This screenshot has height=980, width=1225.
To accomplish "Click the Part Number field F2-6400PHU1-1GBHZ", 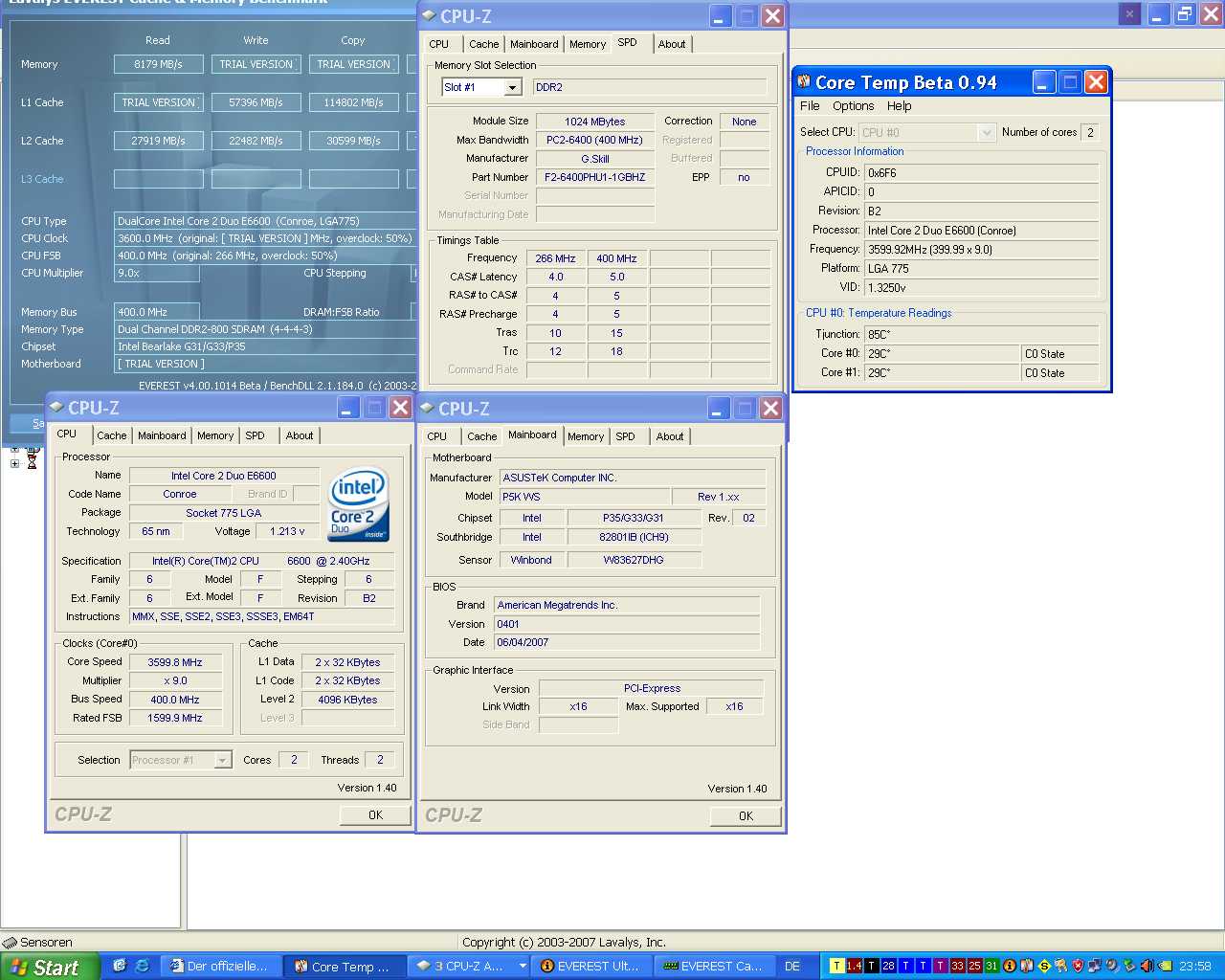I will [x=595, y=177].
